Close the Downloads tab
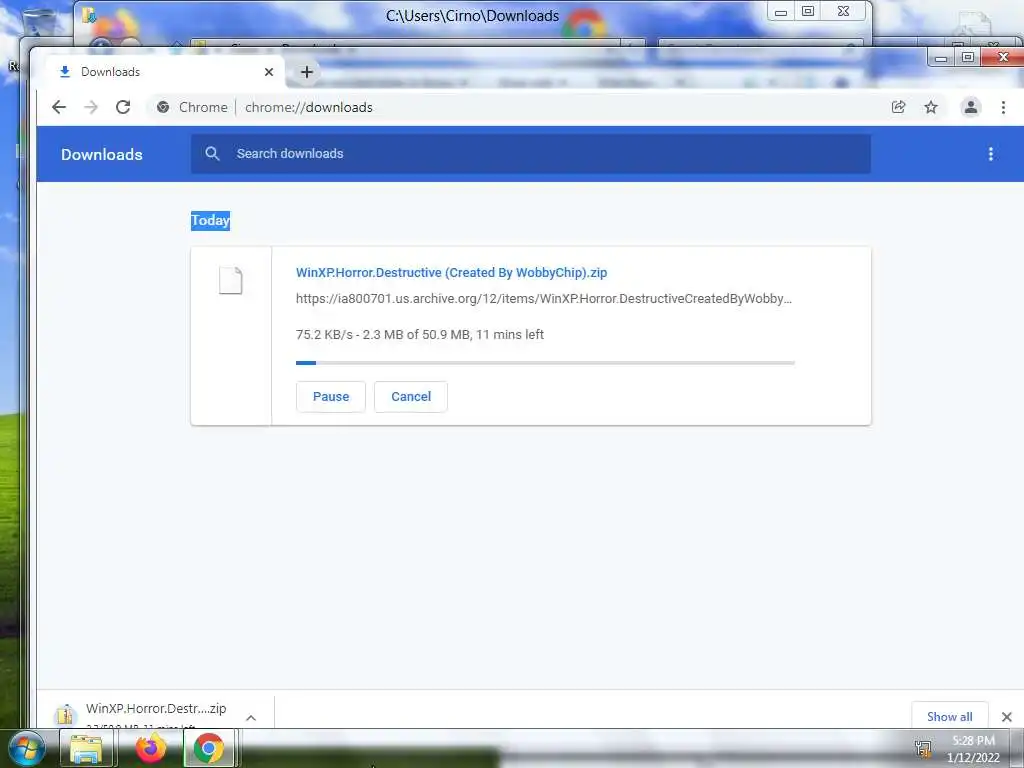1024x768 pixels. 268,72
